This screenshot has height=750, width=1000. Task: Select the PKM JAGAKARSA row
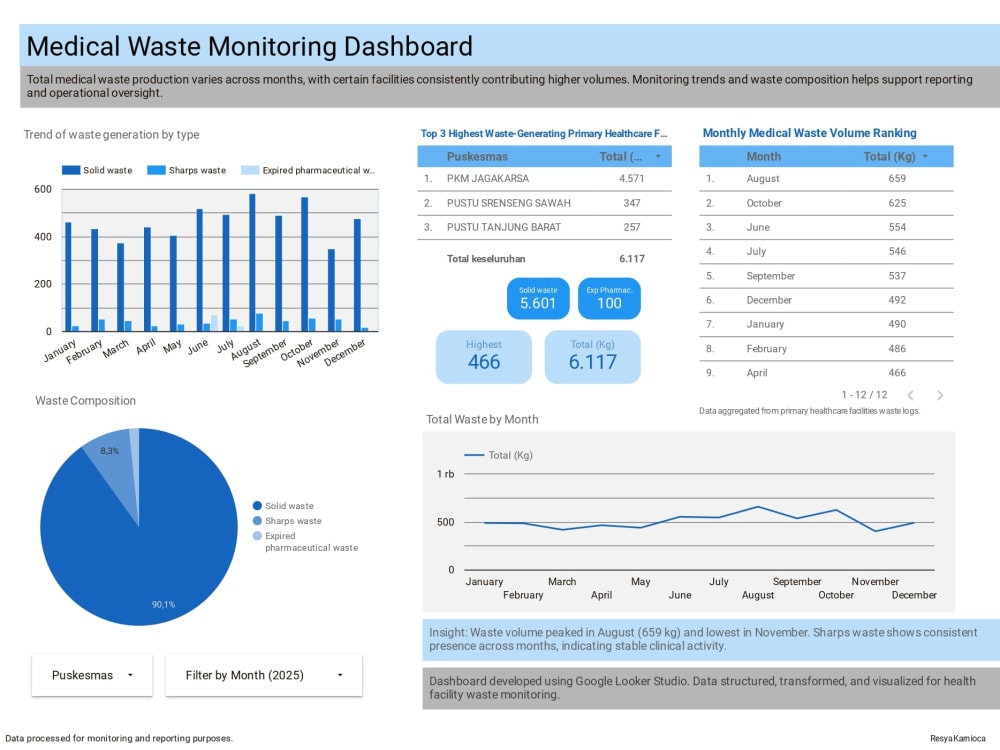(544, 179)
